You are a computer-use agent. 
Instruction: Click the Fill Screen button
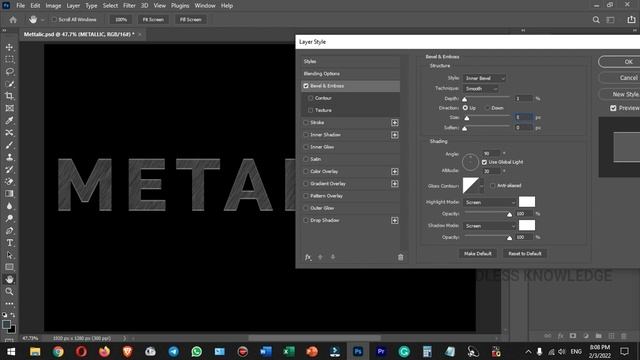(191, 20)
